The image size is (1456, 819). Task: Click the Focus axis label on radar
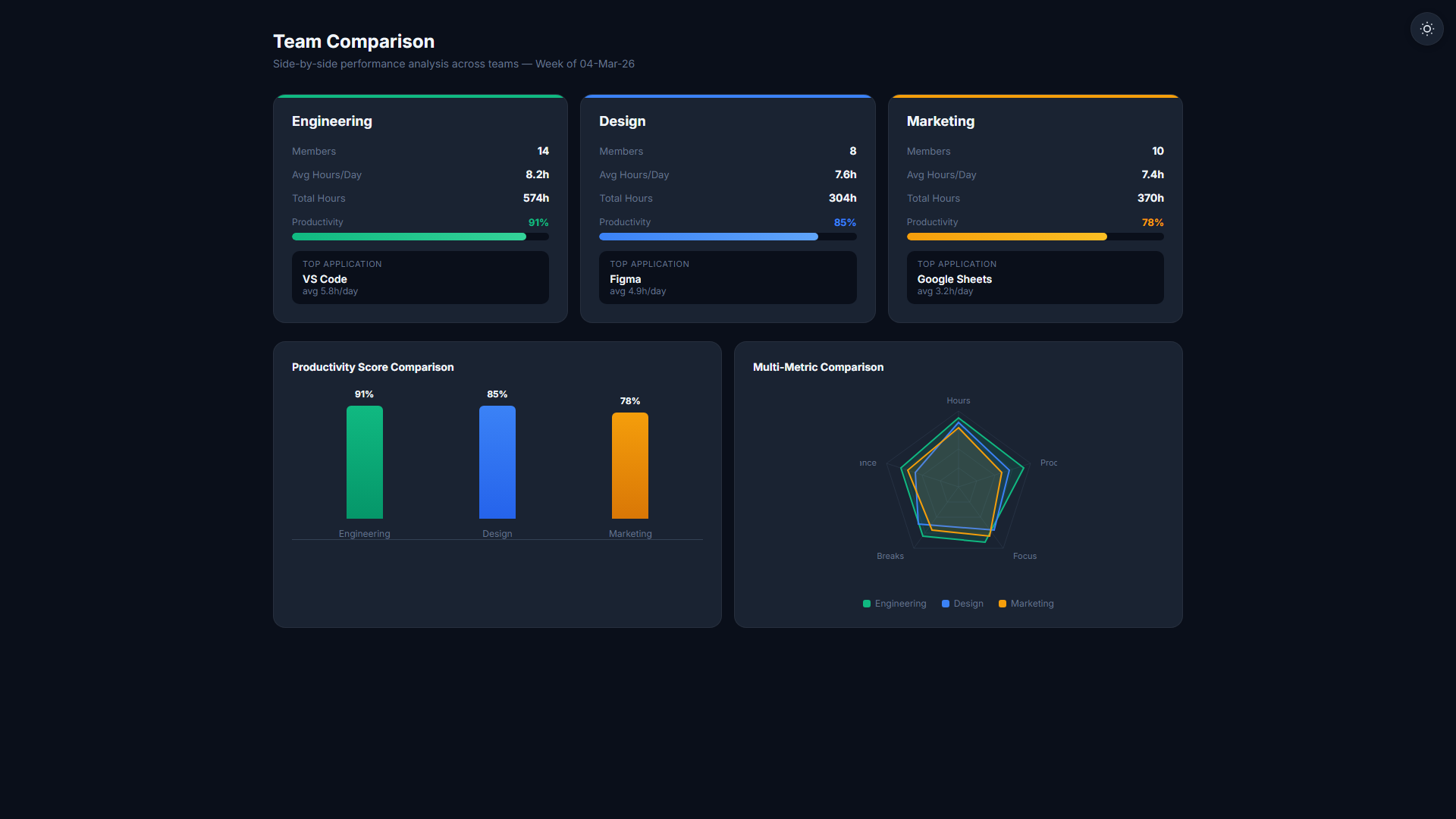click(x=1025, y=556)
